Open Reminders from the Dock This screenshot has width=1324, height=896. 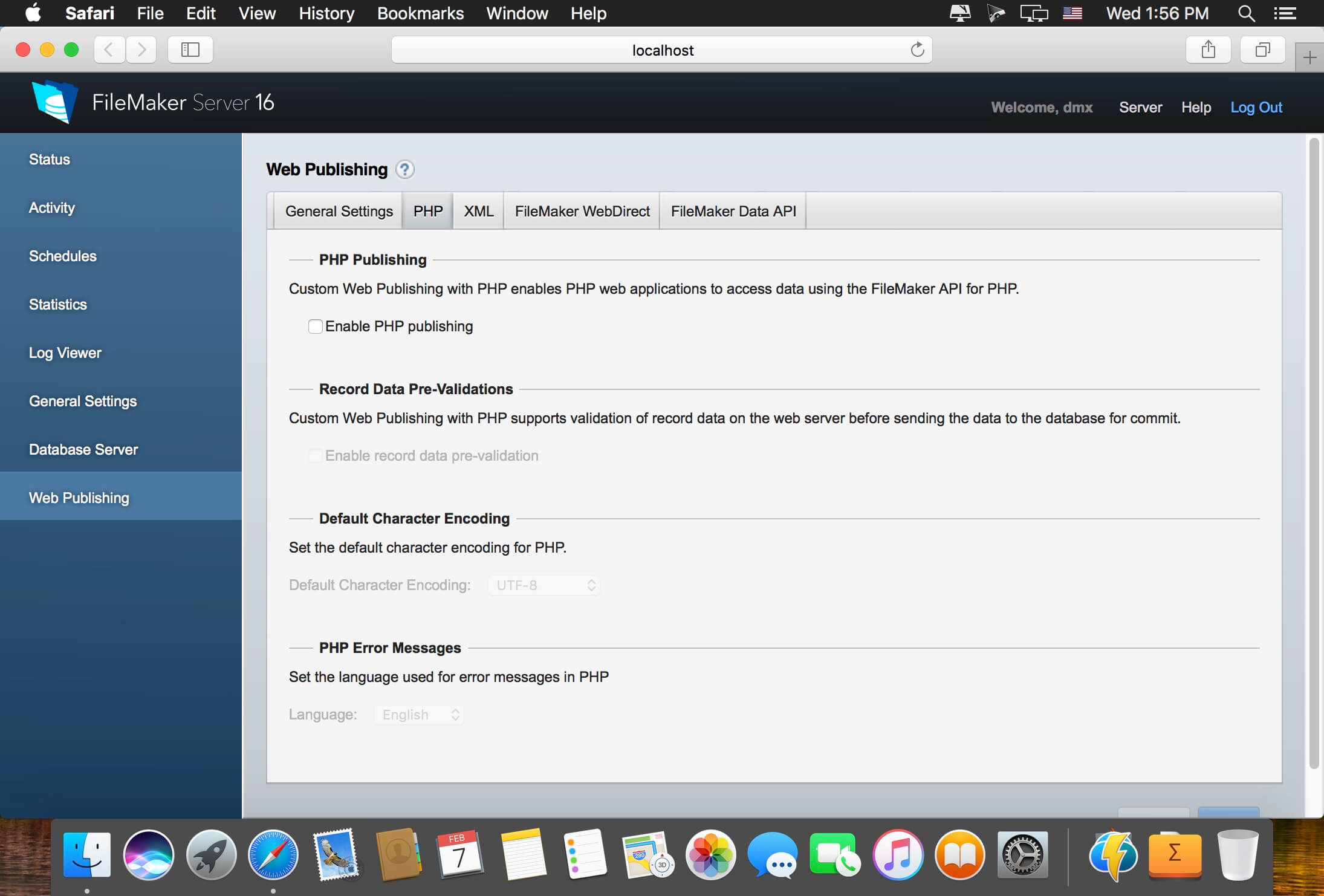[585, 855]
